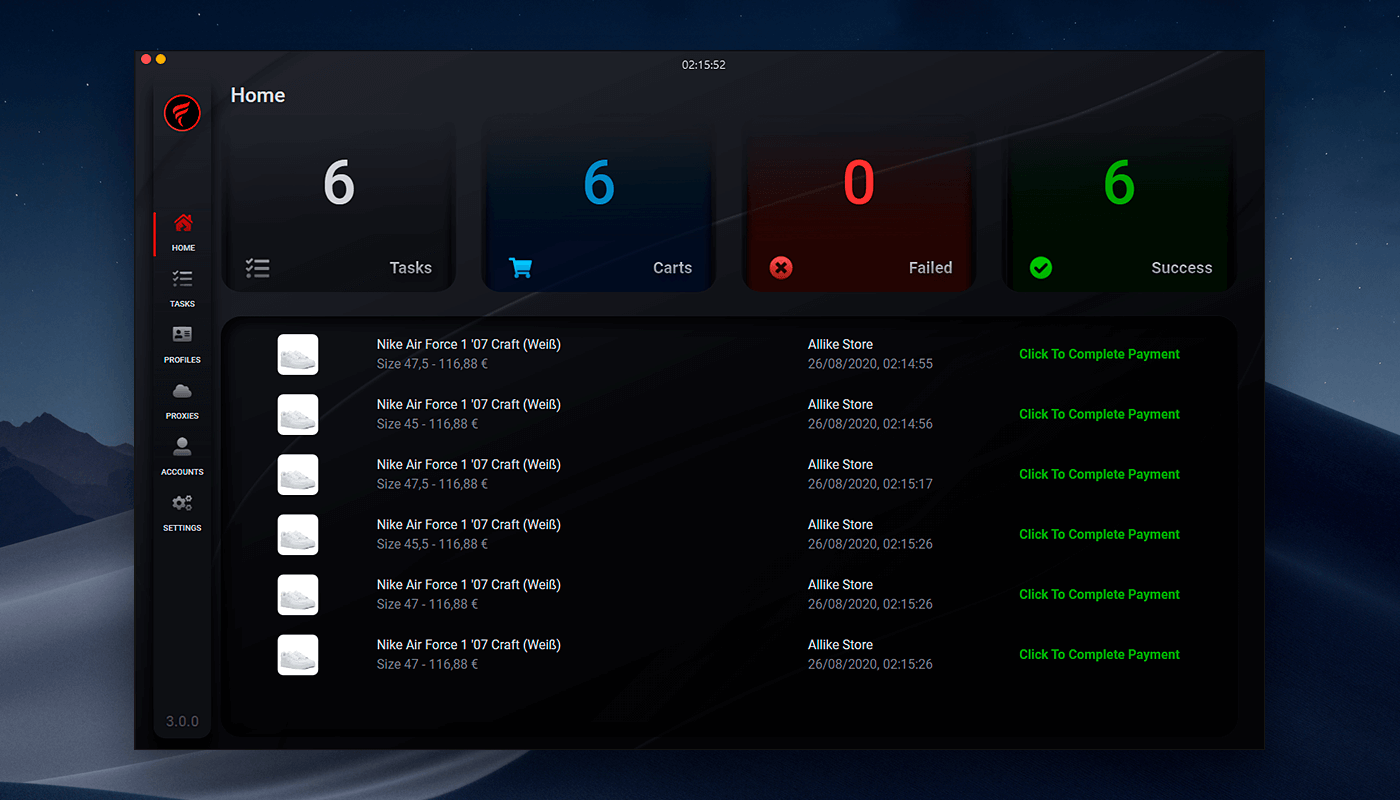Click the '26/08/2020, 02:14:55' timestamp

click(x=870, y=364)
